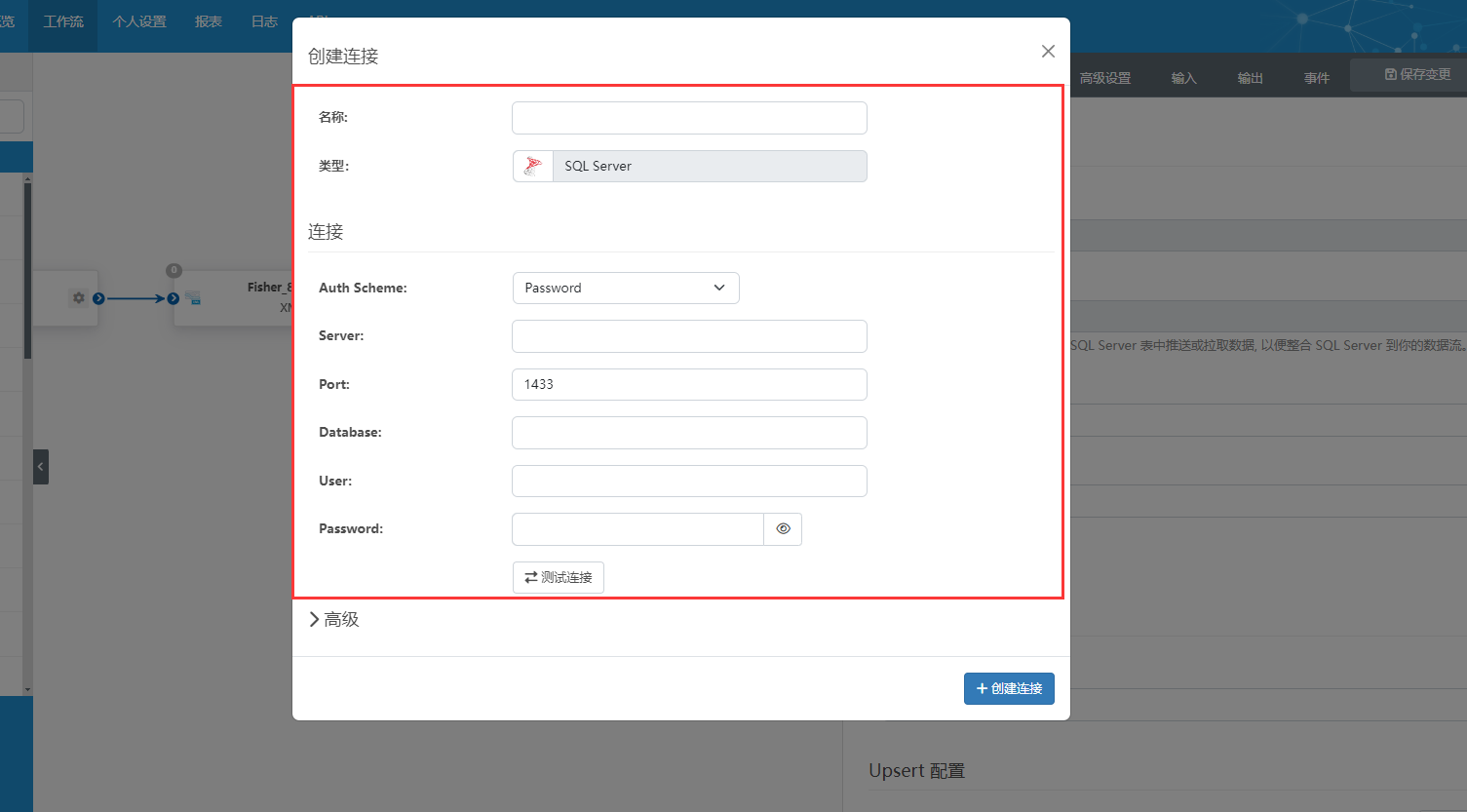The width and height of the screenshot is (1467, 812).
Task: Open the 工作流 tab
Action: pos(63,21)
